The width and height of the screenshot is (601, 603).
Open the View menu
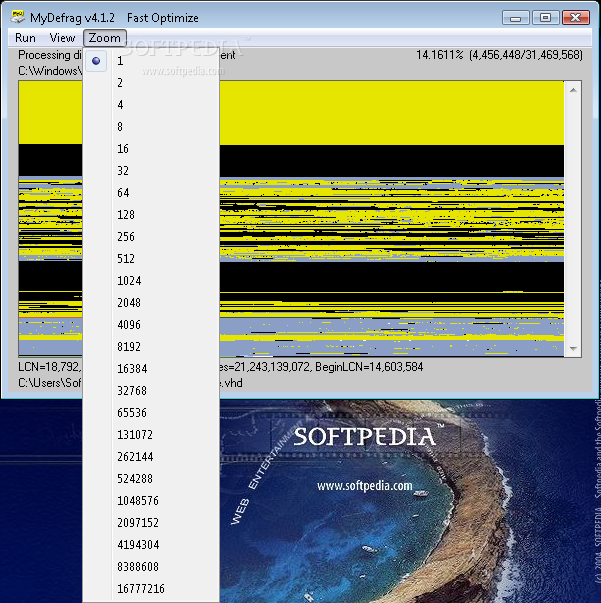coord(62,38)
